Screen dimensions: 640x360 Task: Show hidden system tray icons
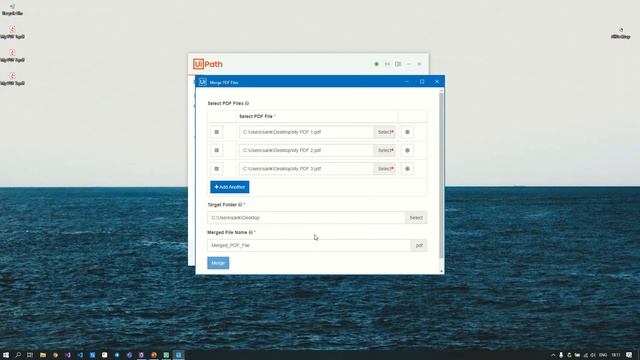[553, 355]
